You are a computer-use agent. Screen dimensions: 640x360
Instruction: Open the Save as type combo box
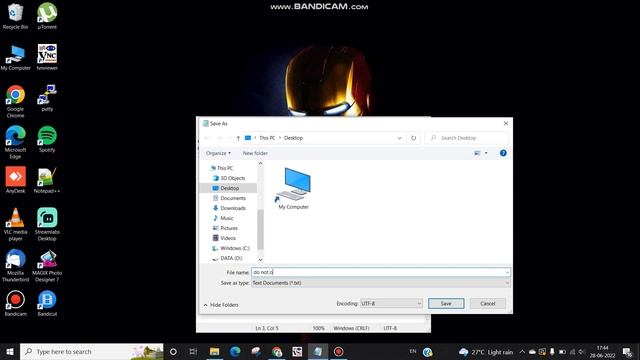(380, 283)
